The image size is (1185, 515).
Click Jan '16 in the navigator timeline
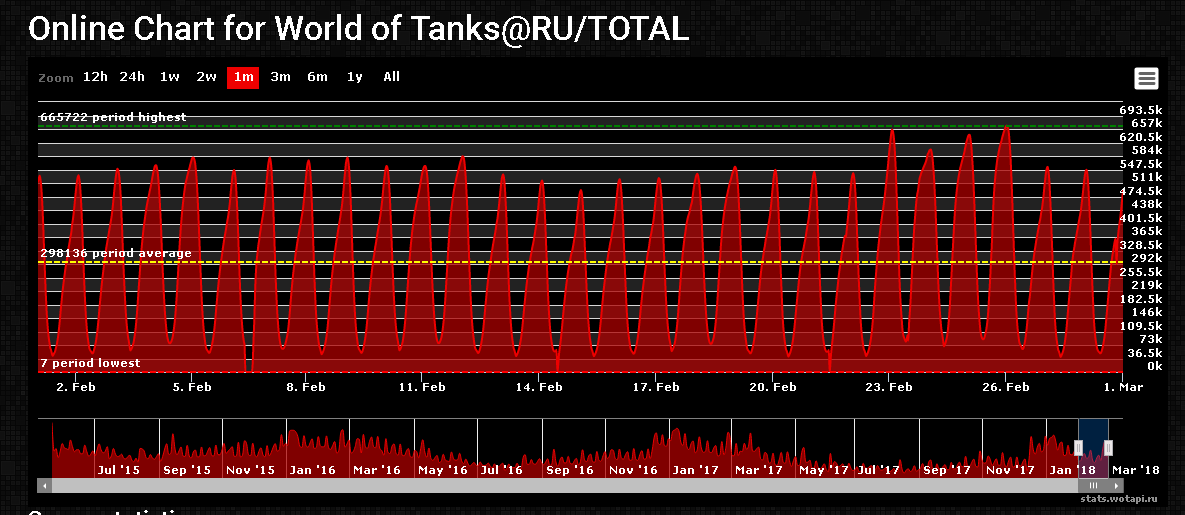point(313,470)
